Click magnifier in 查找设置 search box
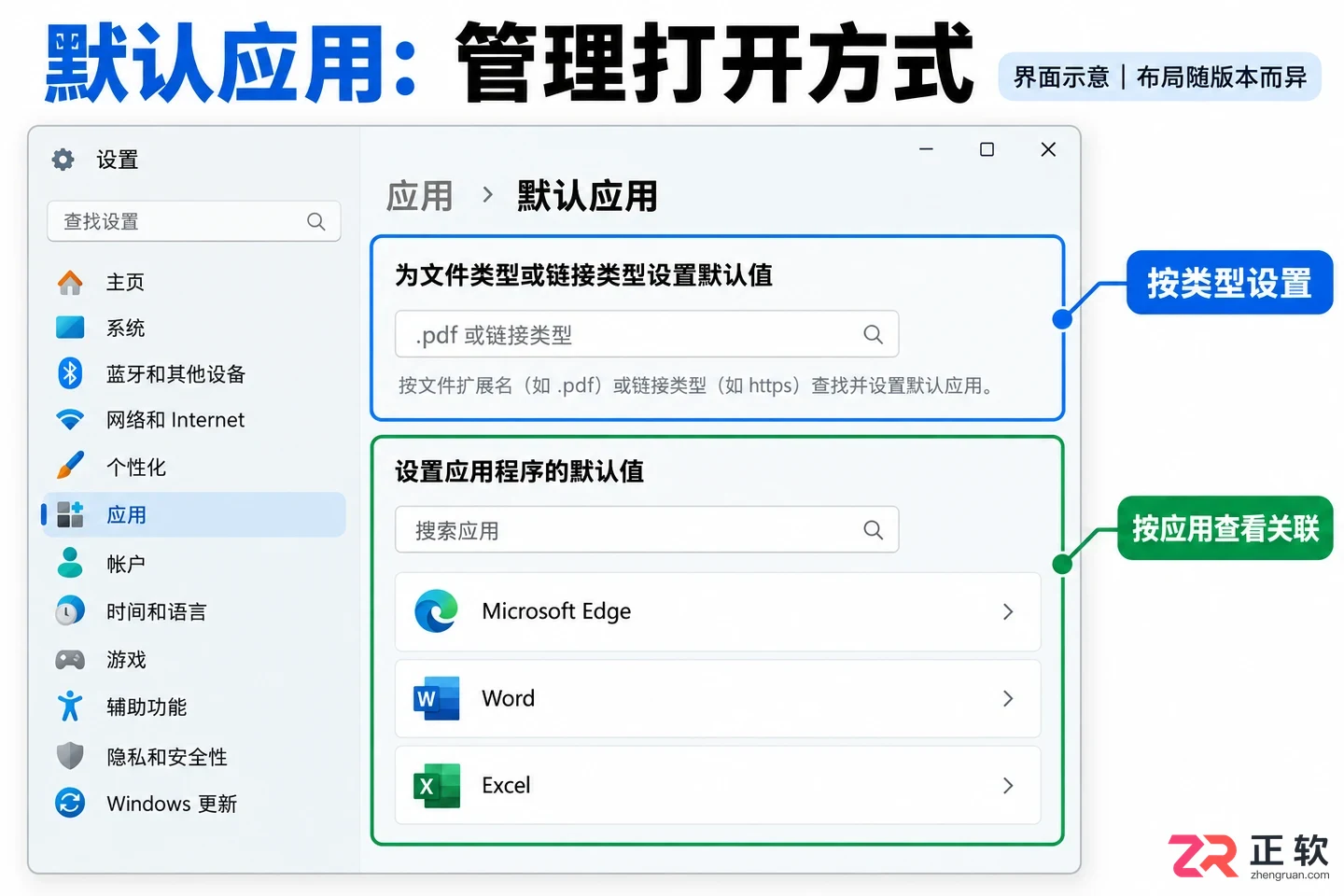Screen dimensions: 1344x896 point(316,221)
